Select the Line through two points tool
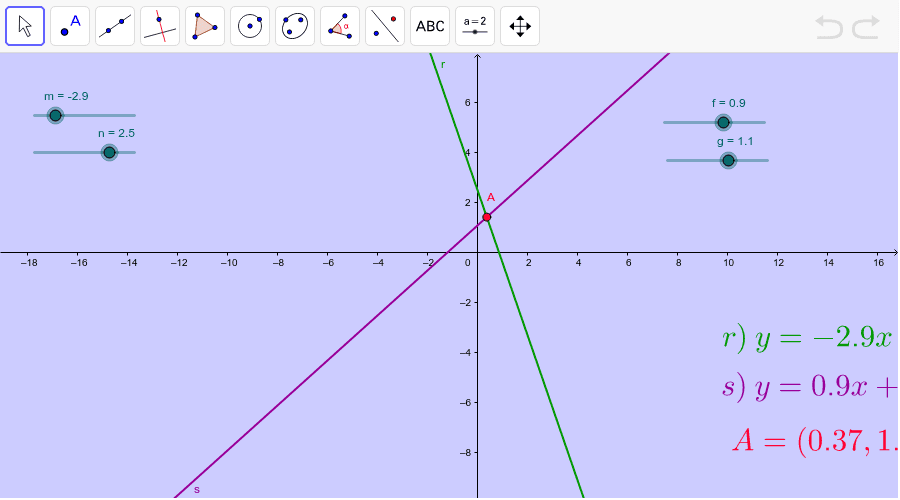Image resolution: width=900 pixels, height=500 pixels. tap(115, 26)
